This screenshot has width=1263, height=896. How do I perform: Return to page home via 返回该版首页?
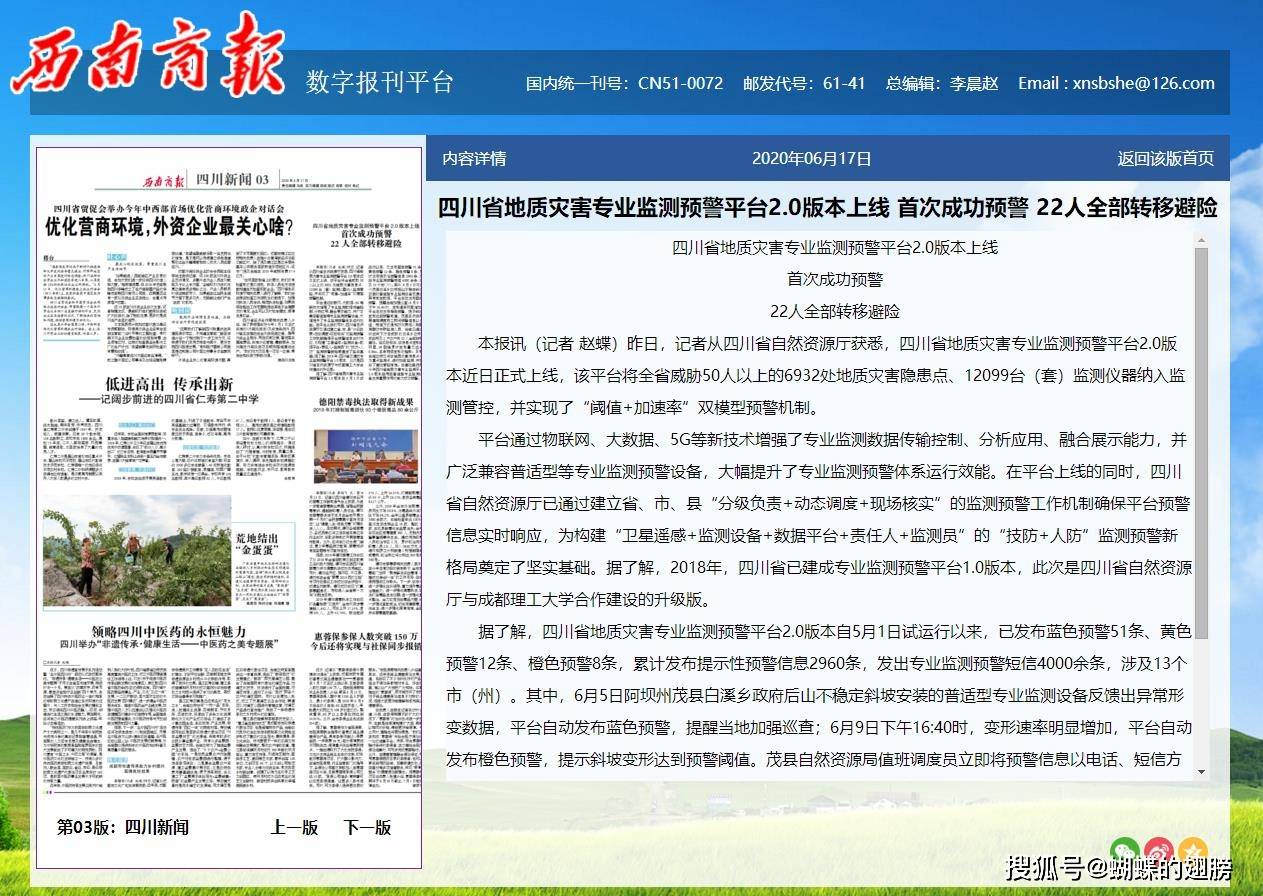coord(1166,158)
